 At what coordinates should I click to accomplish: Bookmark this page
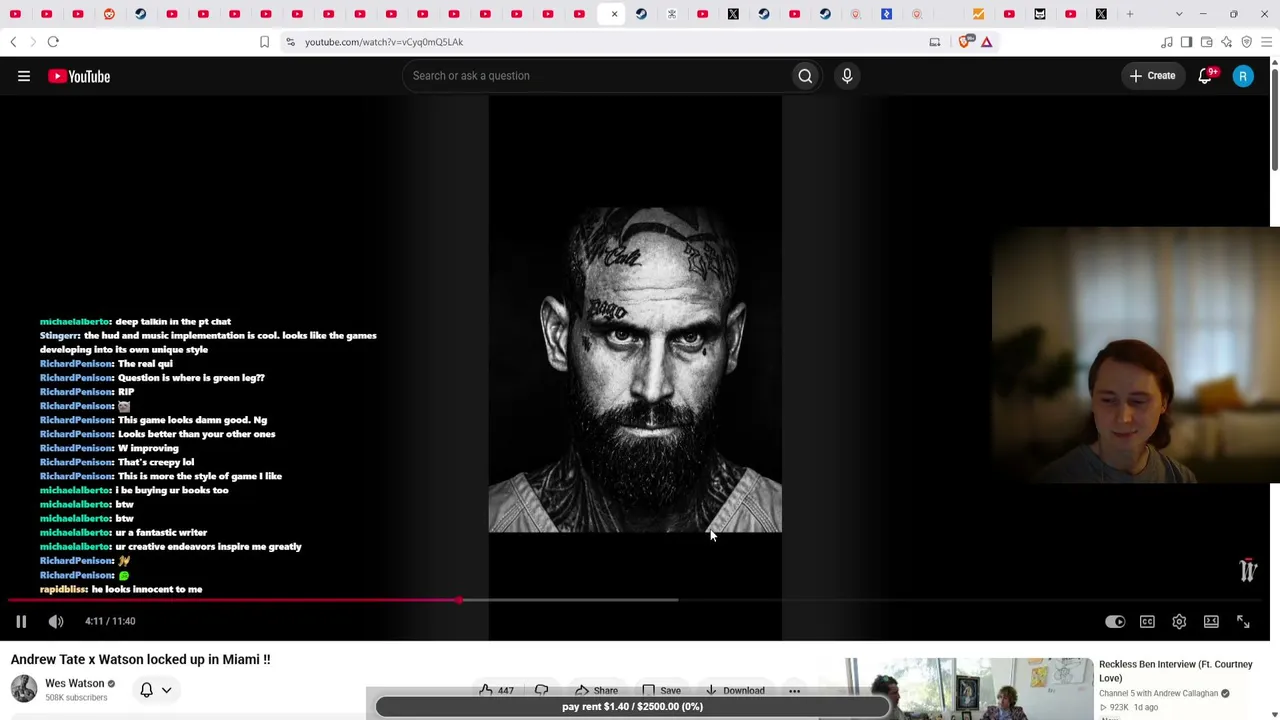264,42
